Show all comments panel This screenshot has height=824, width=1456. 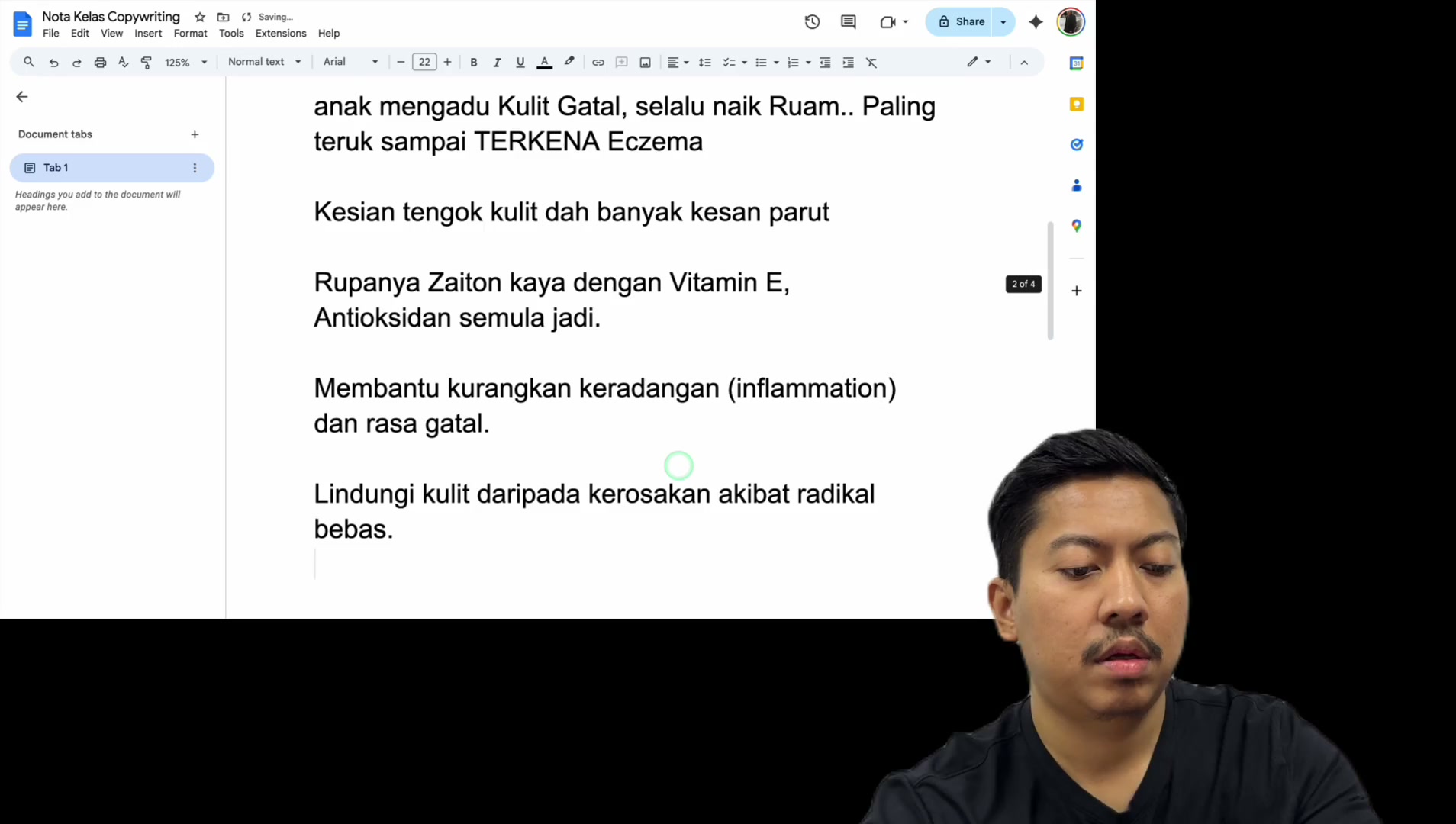click(848, 22)
